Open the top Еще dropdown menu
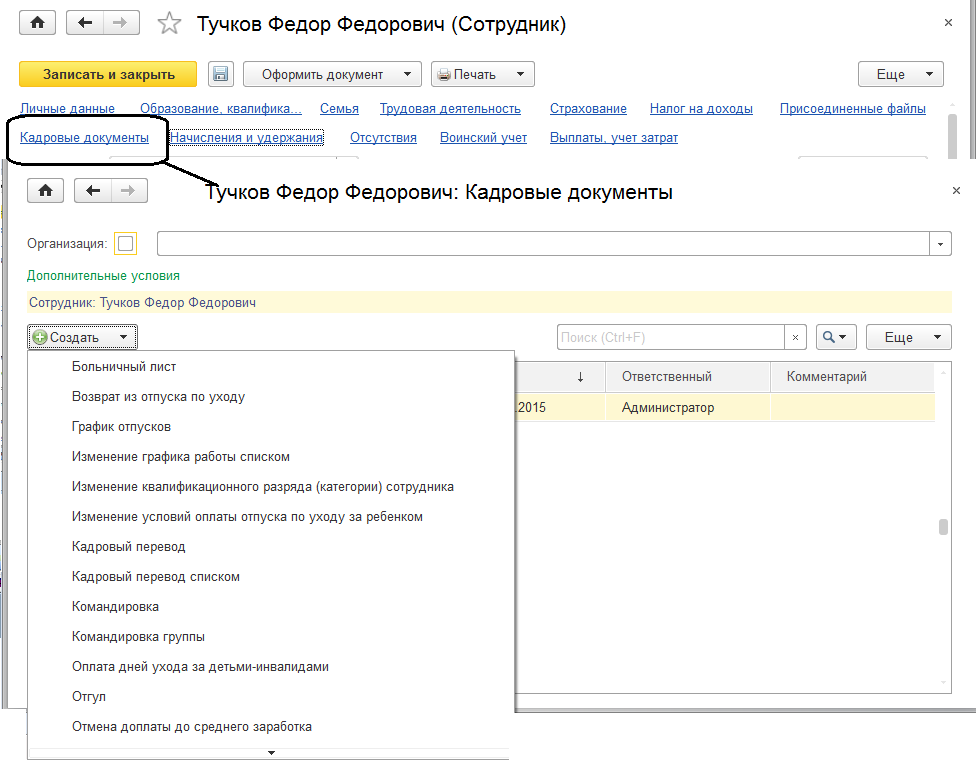976x760 pixels. [x=900, y=74]
